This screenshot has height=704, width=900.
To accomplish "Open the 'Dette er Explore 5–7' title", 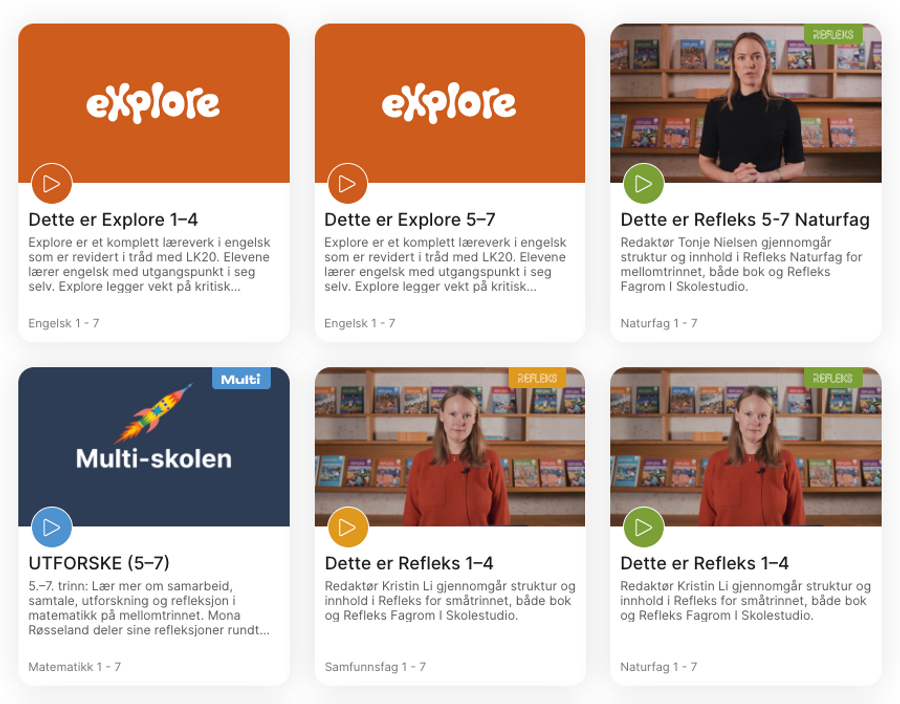I will point(410,220).
